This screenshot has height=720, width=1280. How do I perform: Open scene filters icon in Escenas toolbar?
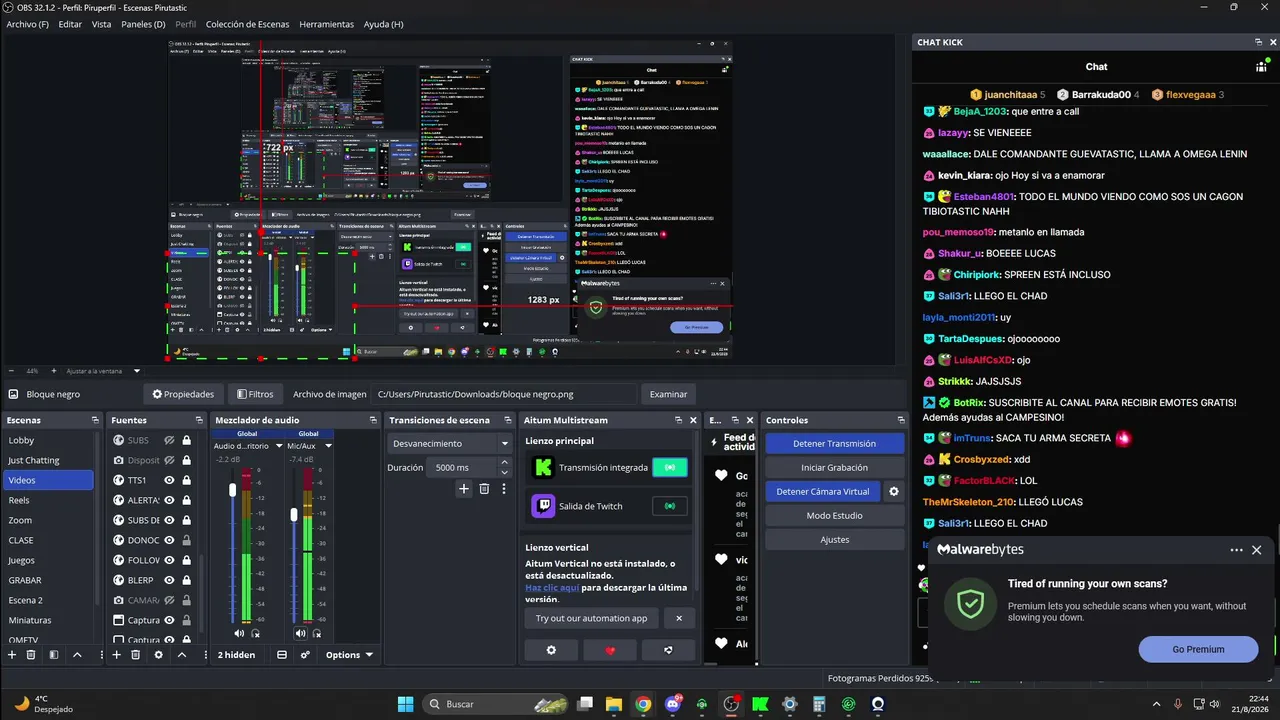[54, 655]
